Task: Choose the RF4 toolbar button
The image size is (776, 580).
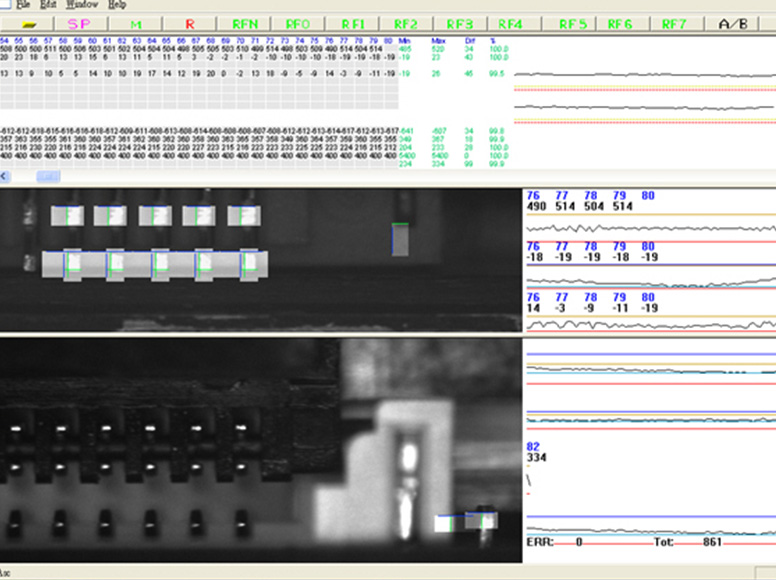Action: pos(511,22)
